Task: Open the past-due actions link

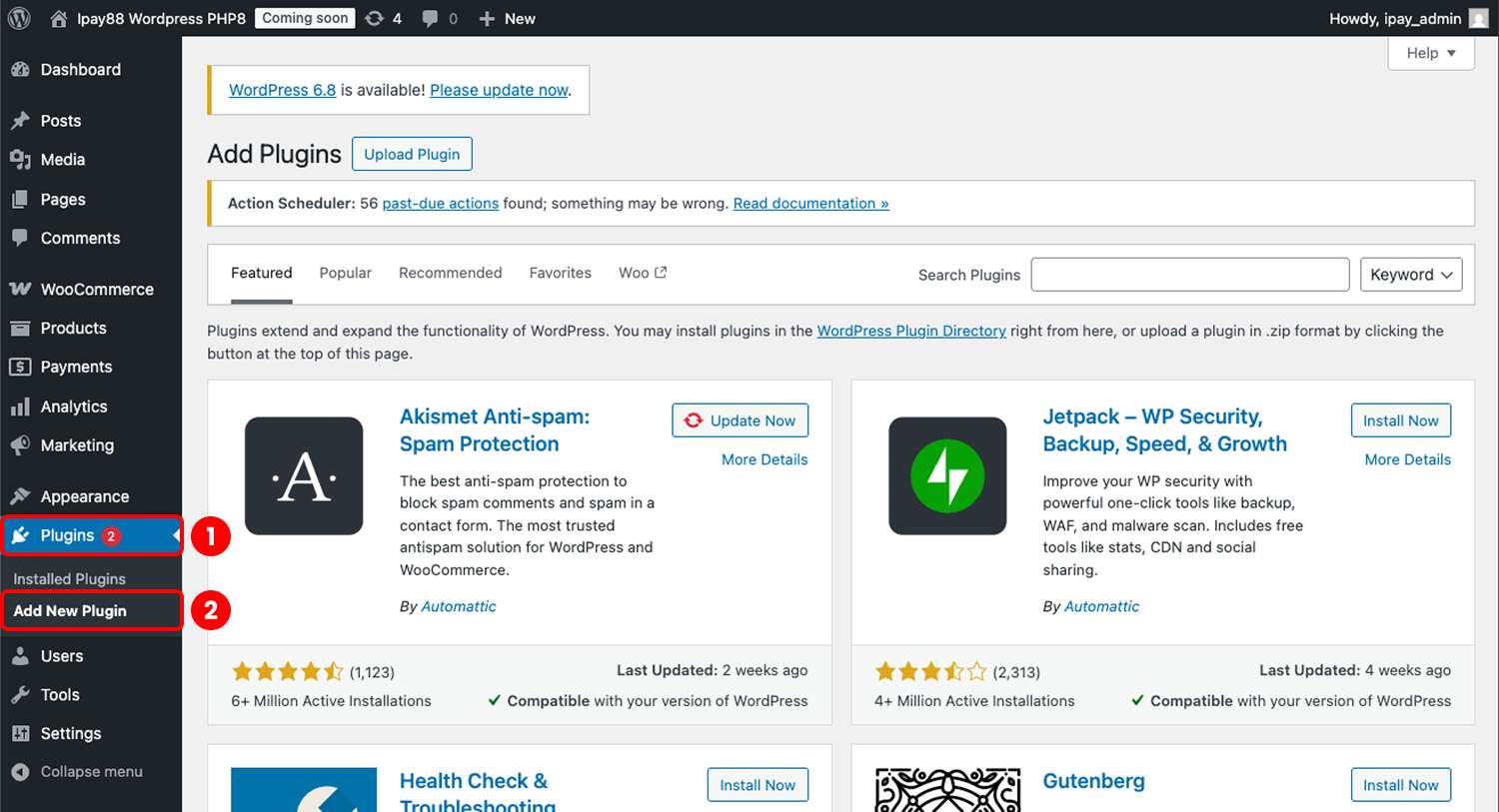Action: (440, 204)
